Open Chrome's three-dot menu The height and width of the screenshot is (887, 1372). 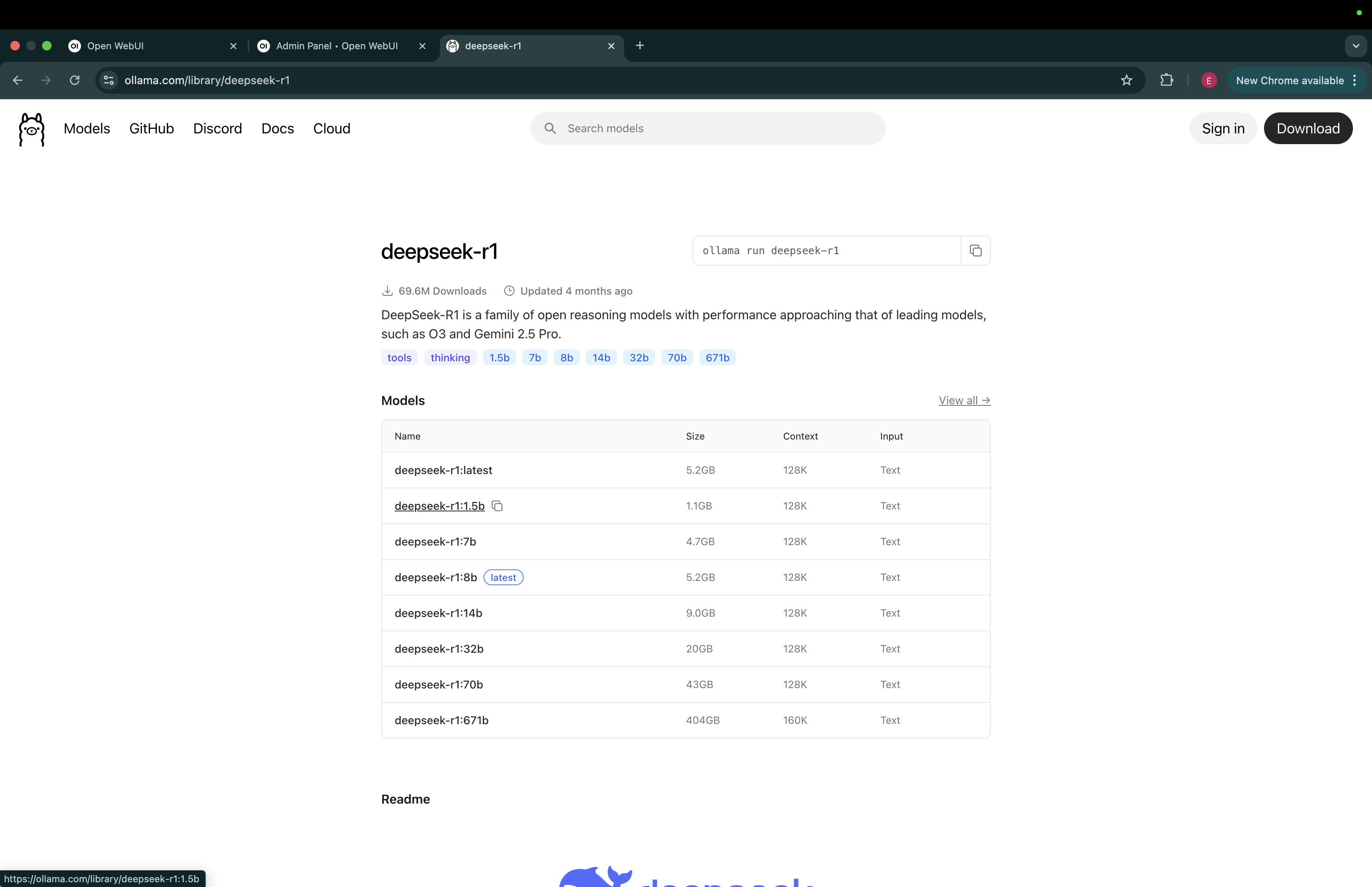pyautogui.click(x=1354, y=80)
